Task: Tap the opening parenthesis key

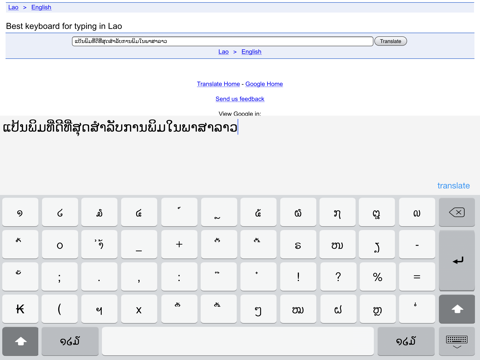Action: pyautogui.click(x=60, y=309)
